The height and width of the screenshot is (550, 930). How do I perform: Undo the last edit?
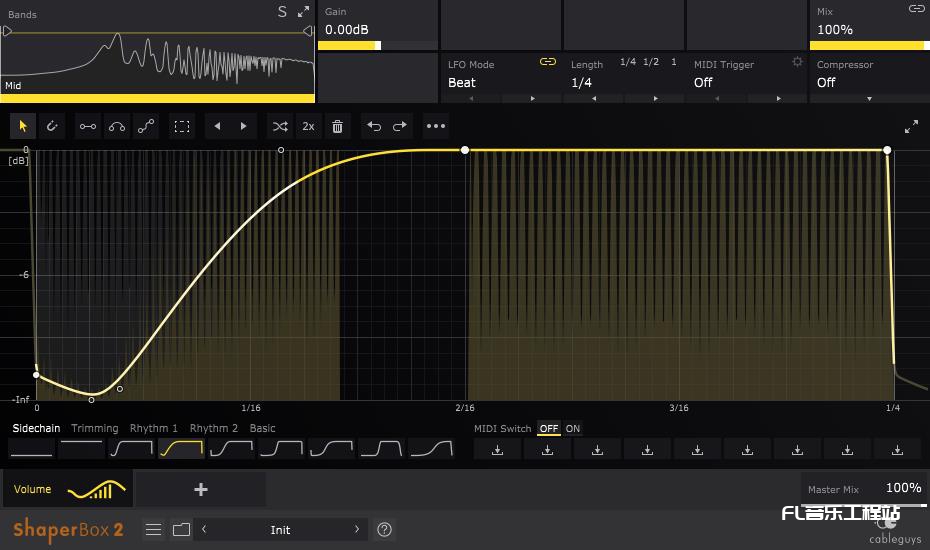[374, 126]
